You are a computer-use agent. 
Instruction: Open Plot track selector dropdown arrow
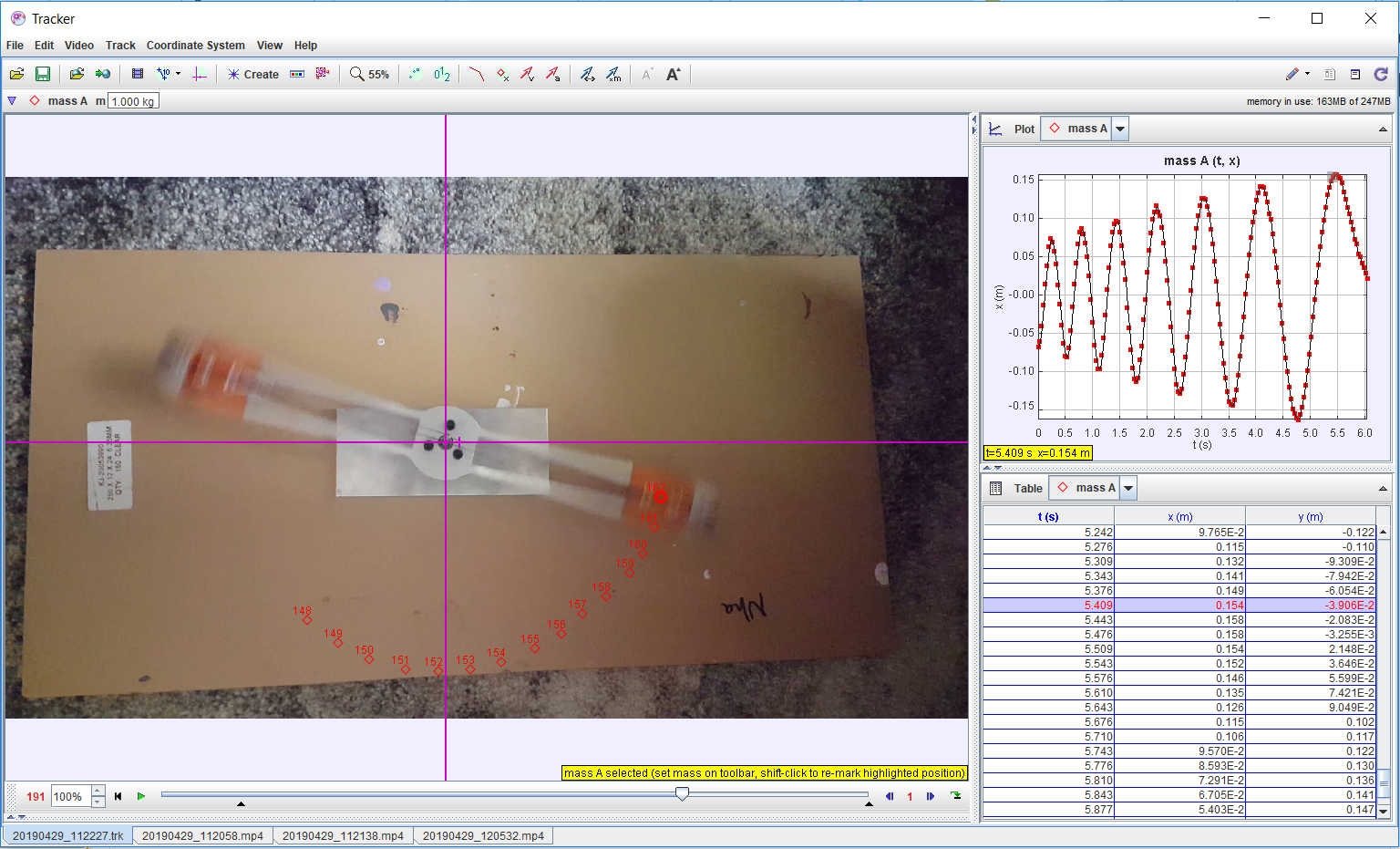[1120, 129]
